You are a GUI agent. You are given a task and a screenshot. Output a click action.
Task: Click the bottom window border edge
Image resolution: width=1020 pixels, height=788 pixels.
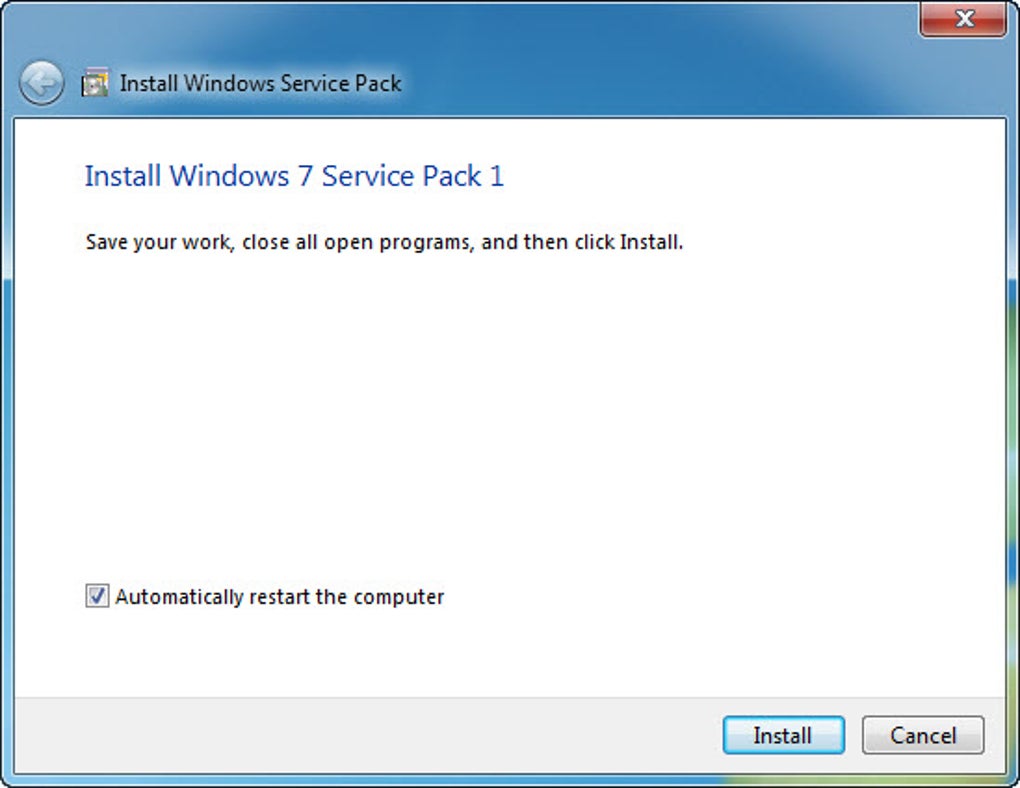tap(510, 781)
